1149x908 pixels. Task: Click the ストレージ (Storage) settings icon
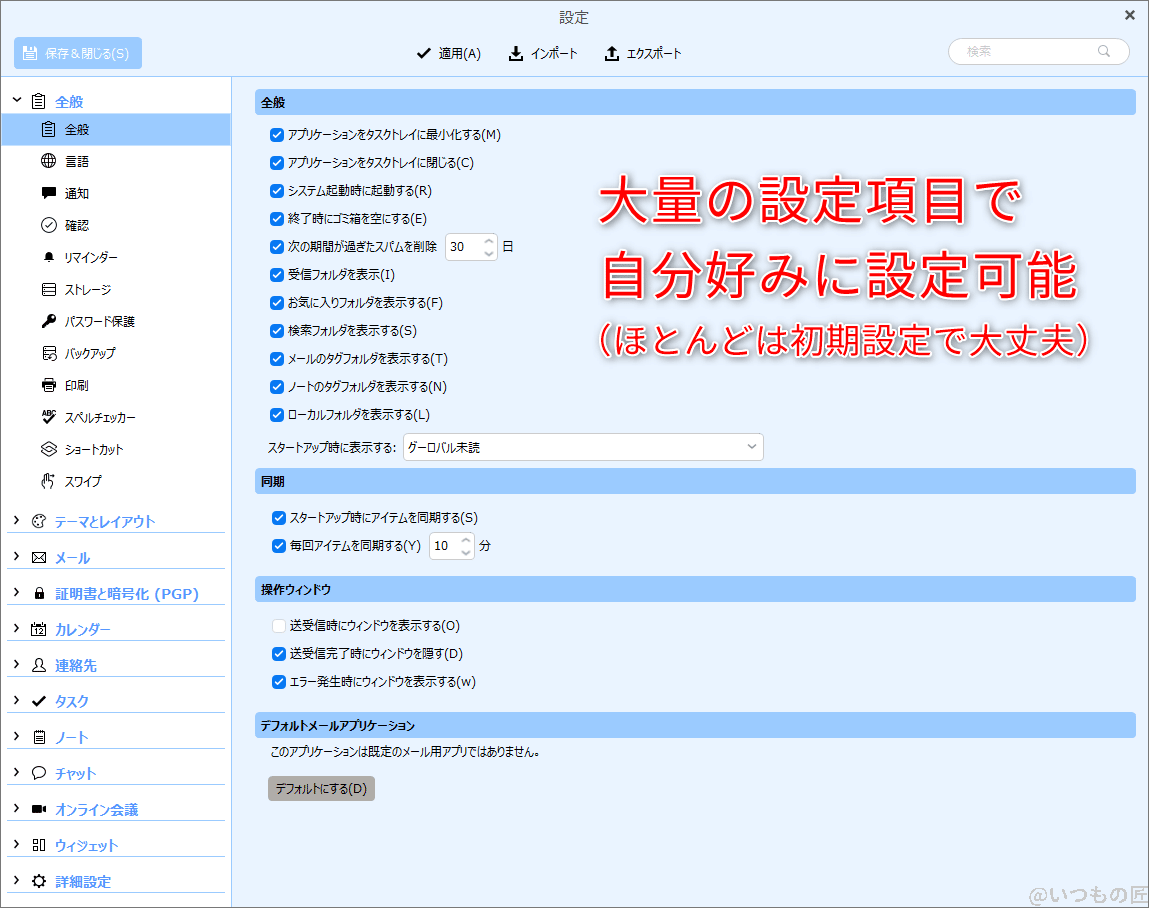(46, 289)
